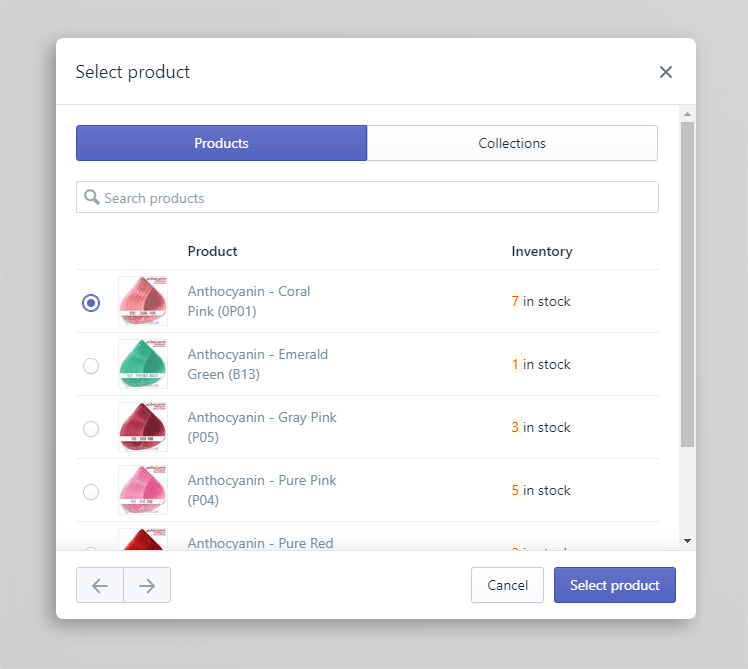The image size is (748, 669).
Task: Click the magnifier icon in the search field
Action: click(x=92, y=197)
